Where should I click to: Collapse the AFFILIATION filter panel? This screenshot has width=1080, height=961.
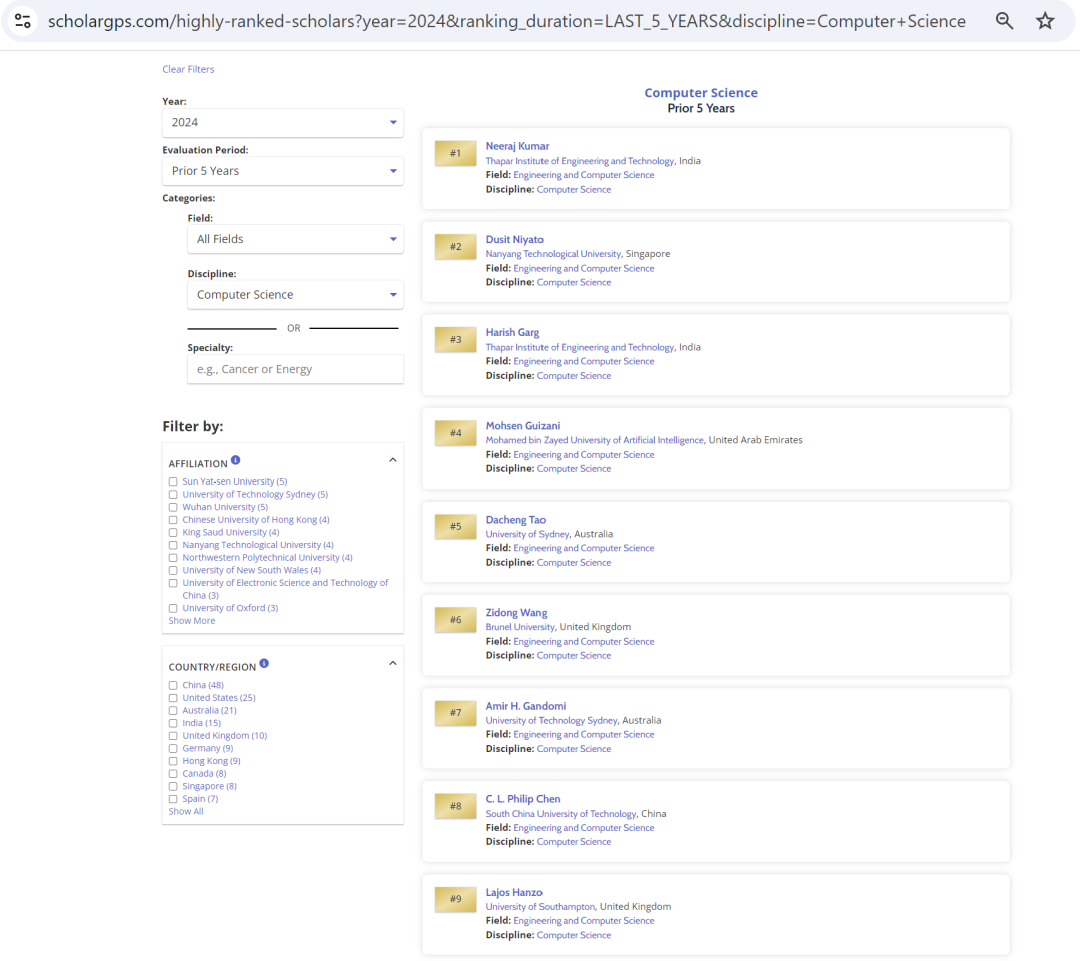click(x=393, y=460)
